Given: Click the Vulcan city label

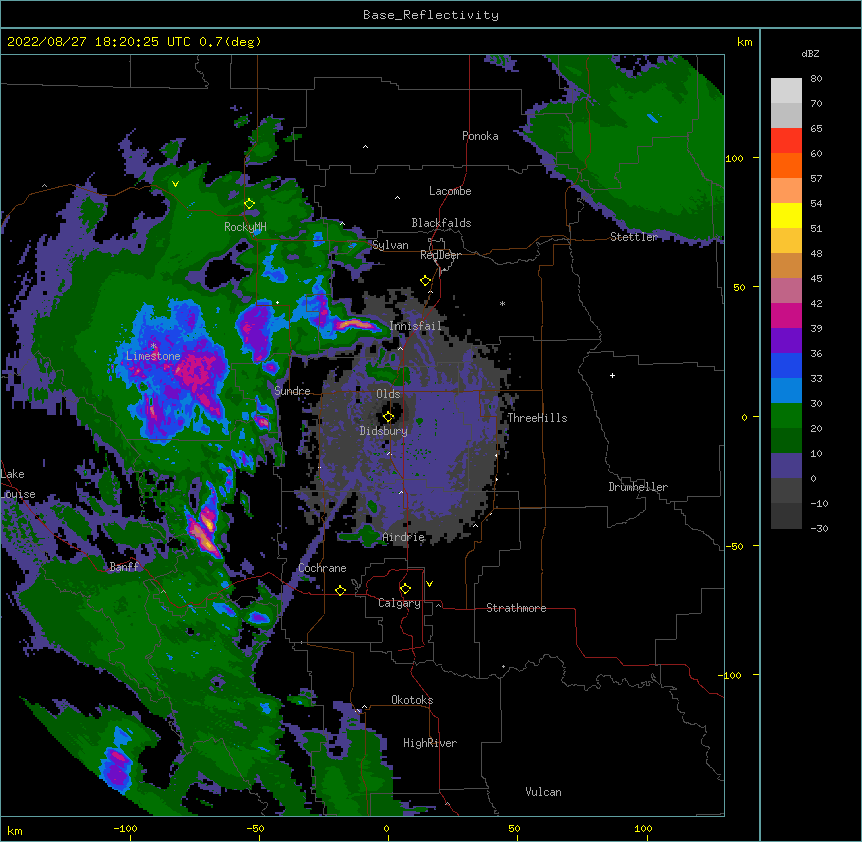Looking at the screenshot, I should [x=543, y=792].
